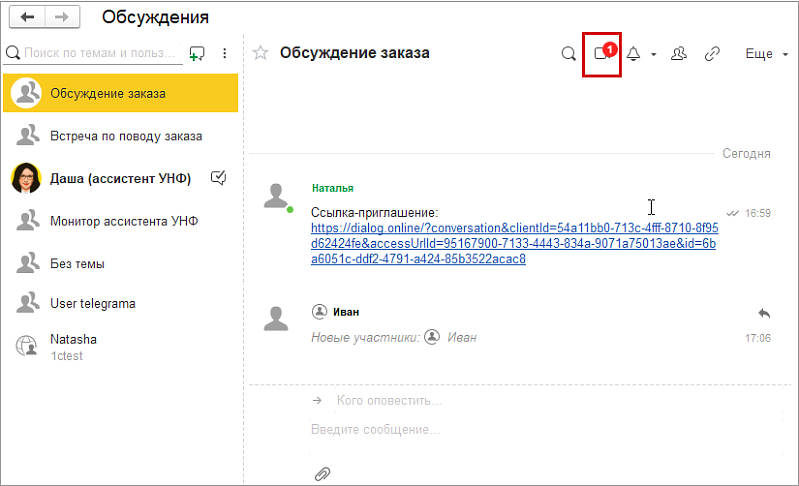This screenshot has height=486, width=799.
Task: Click the Сегодня date separator label
Action: (746, 153)
